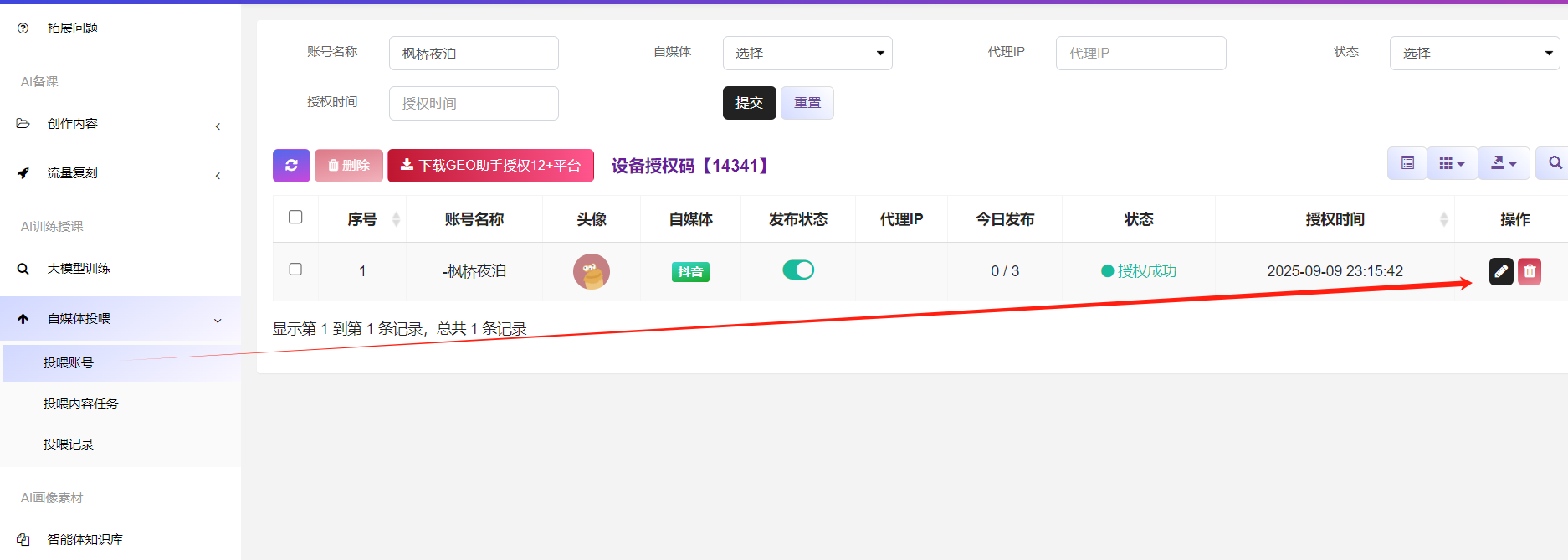Click the purple refresh icon button
This screenshot has width=1568, height=560.
(x=291, y=166)
